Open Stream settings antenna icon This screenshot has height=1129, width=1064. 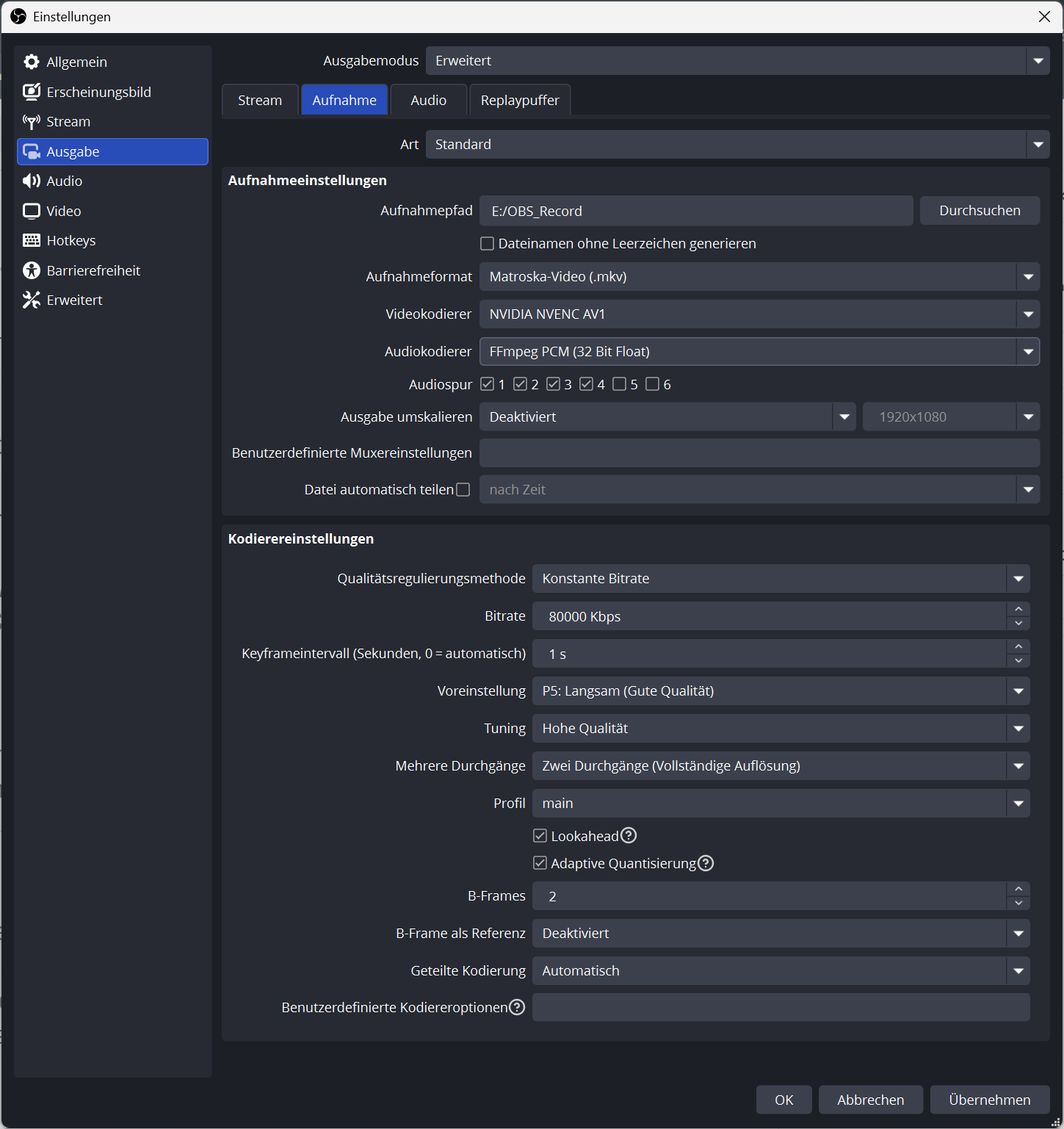coord(32,121)
